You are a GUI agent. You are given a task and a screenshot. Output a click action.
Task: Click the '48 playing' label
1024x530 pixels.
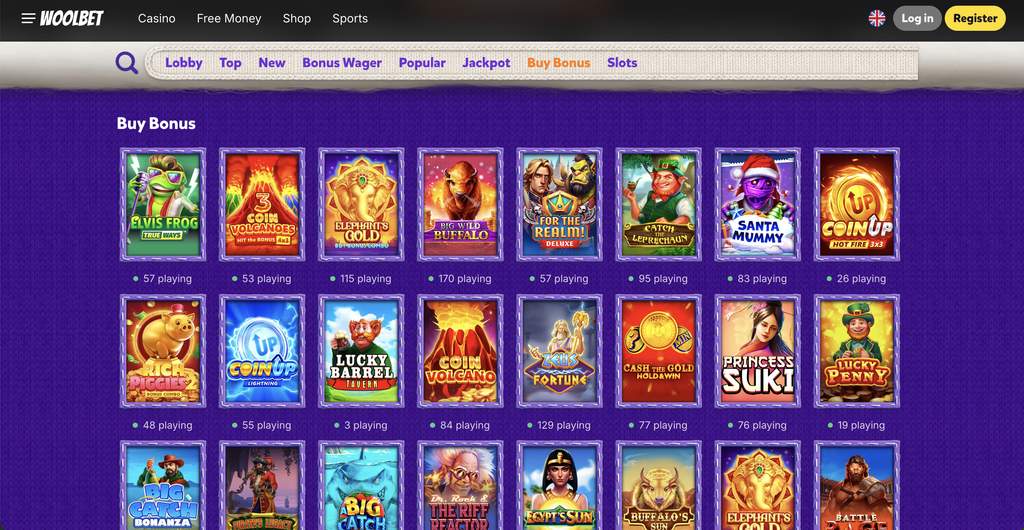[167, 426]
